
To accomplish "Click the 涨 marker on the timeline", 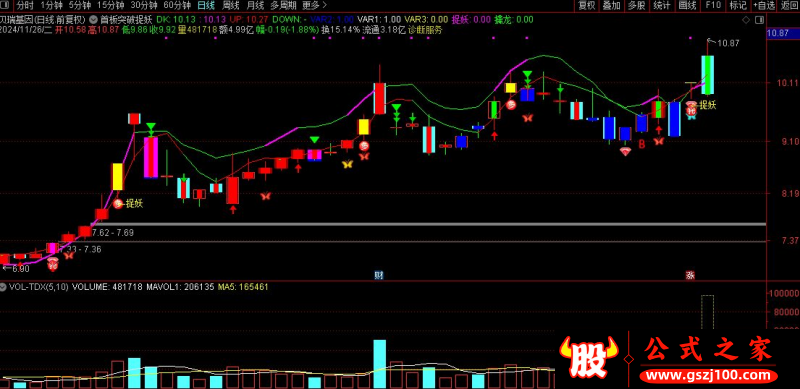I will point(690,275).
